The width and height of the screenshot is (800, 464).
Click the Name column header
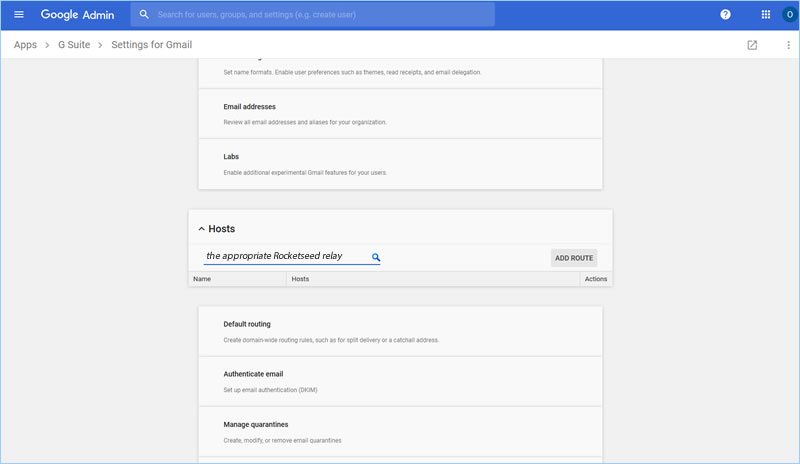point(202,279)
